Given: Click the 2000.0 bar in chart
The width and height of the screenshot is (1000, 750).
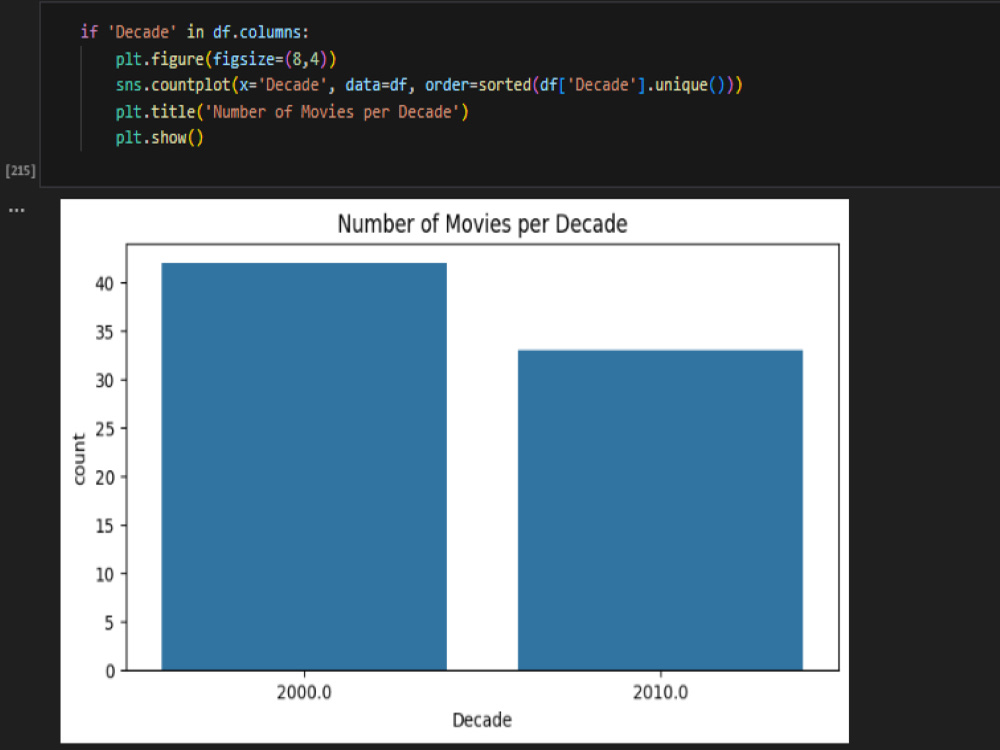Looking at the screenshot, I should pos(304,466).
